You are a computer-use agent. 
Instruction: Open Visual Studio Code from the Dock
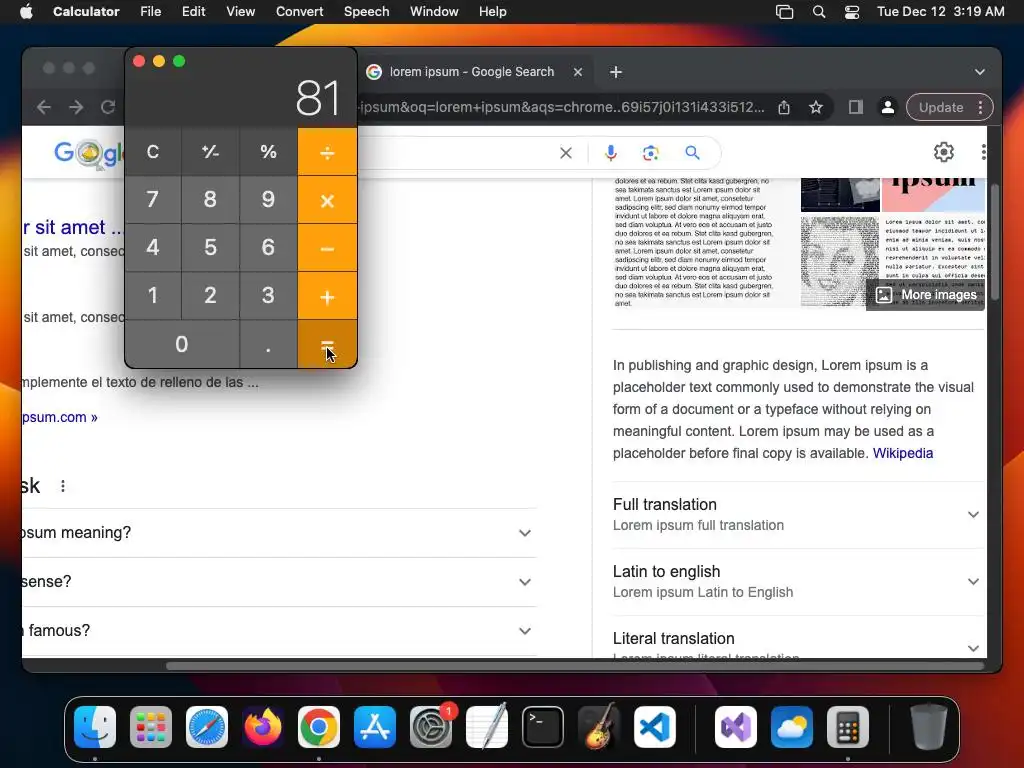tap(654, 727)
